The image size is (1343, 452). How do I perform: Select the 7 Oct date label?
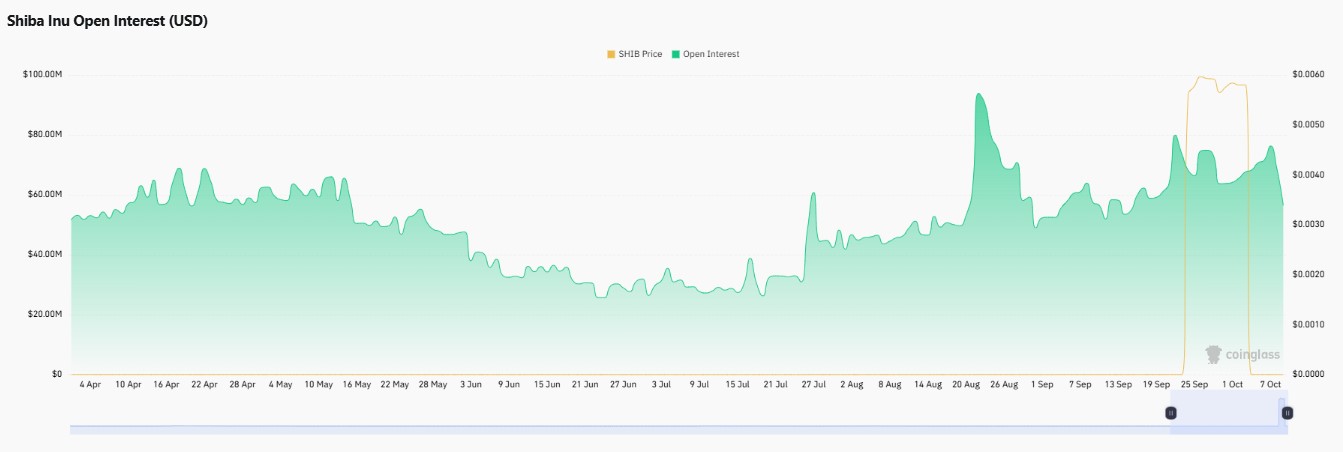point(1270,384)
